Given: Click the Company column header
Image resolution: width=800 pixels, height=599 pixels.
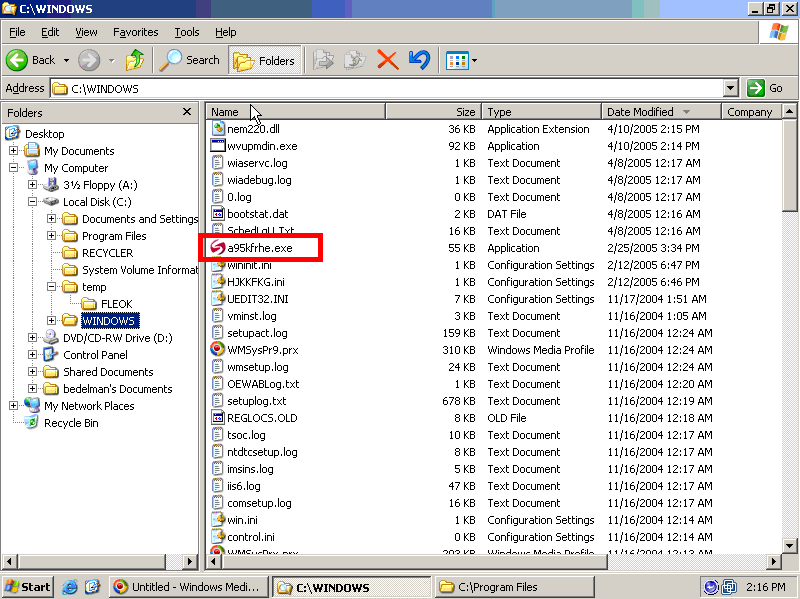Looking at the screenshot, I should [x=751, y=112].
